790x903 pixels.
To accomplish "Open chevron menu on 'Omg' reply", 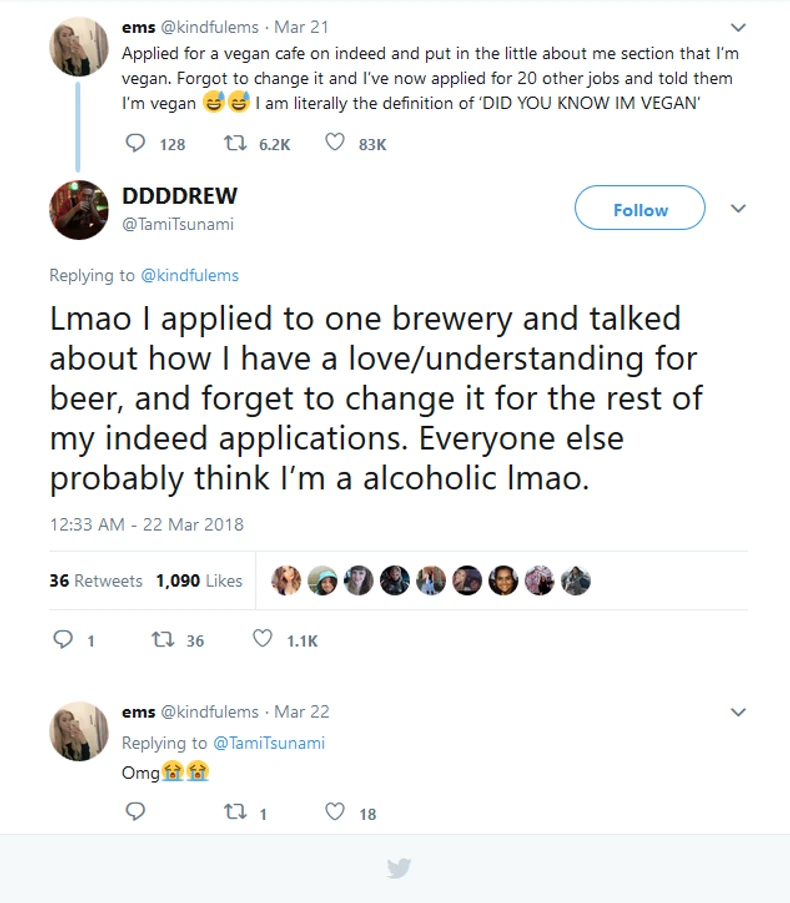I will [738, 713].
